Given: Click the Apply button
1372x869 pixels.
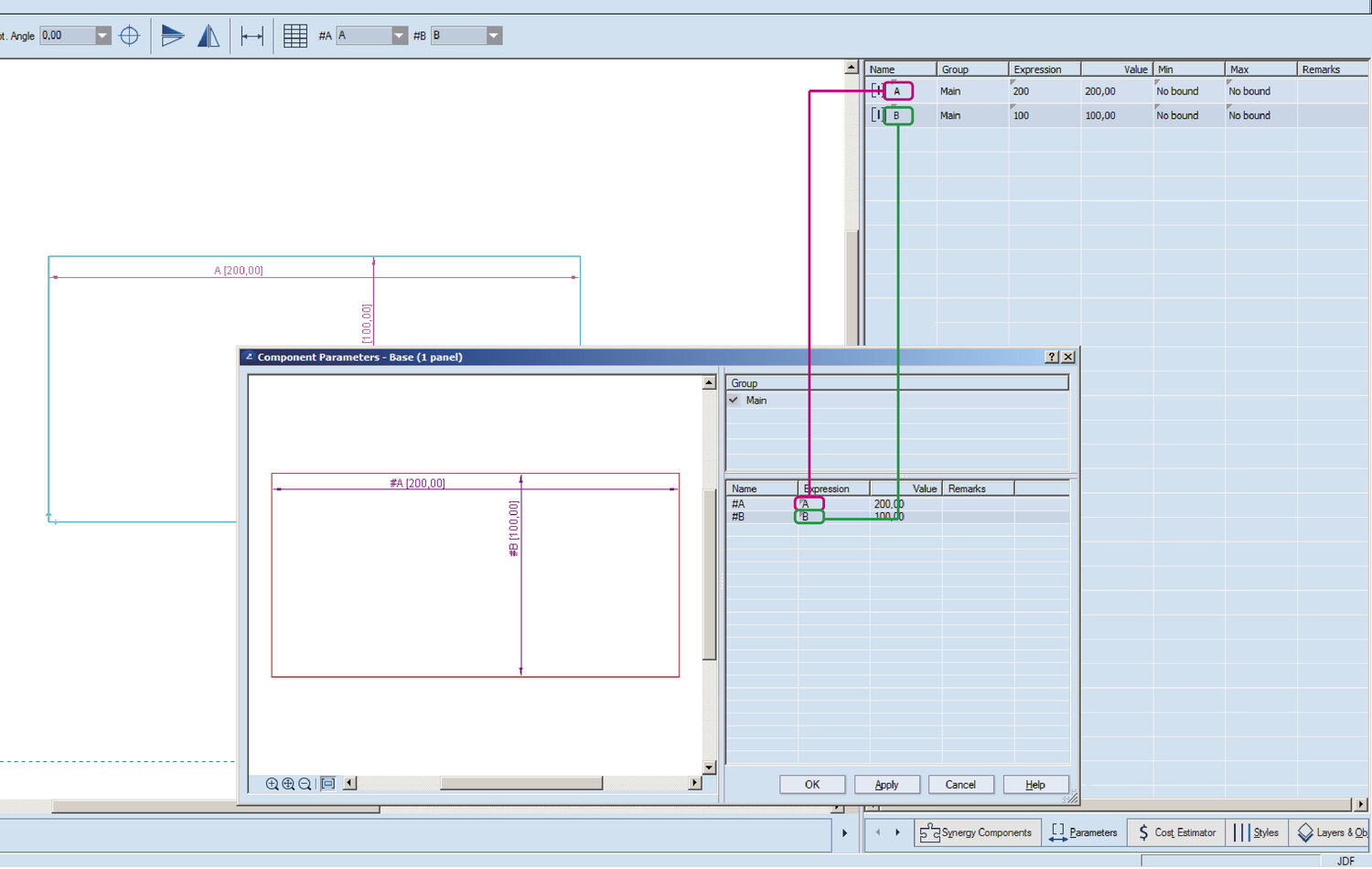Looking at the screenshot, I should tap(886, 785).
